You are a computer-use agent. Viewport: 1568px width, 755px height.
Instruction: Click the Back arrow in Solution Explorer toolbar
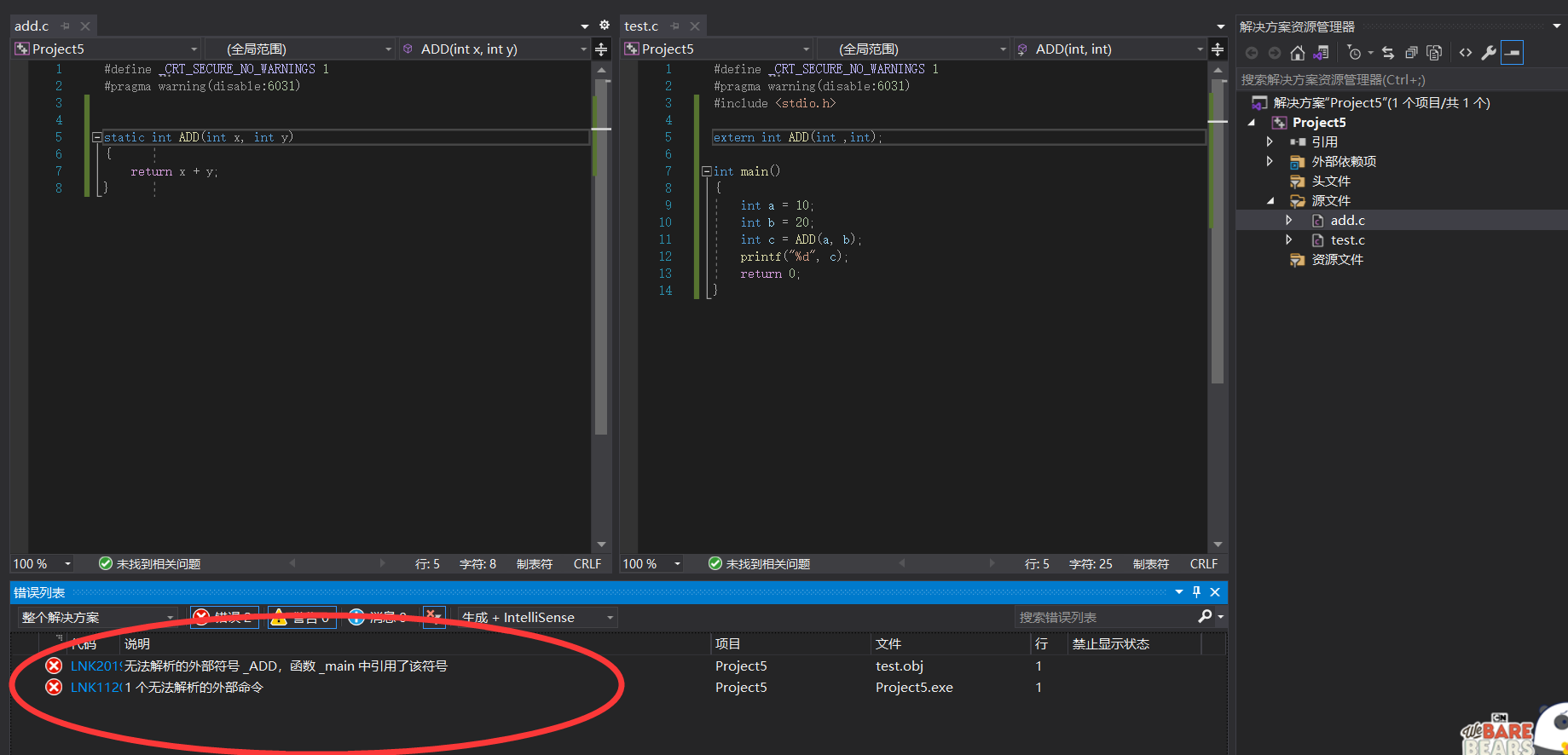pyautogui.click(x=1252, y=53)
